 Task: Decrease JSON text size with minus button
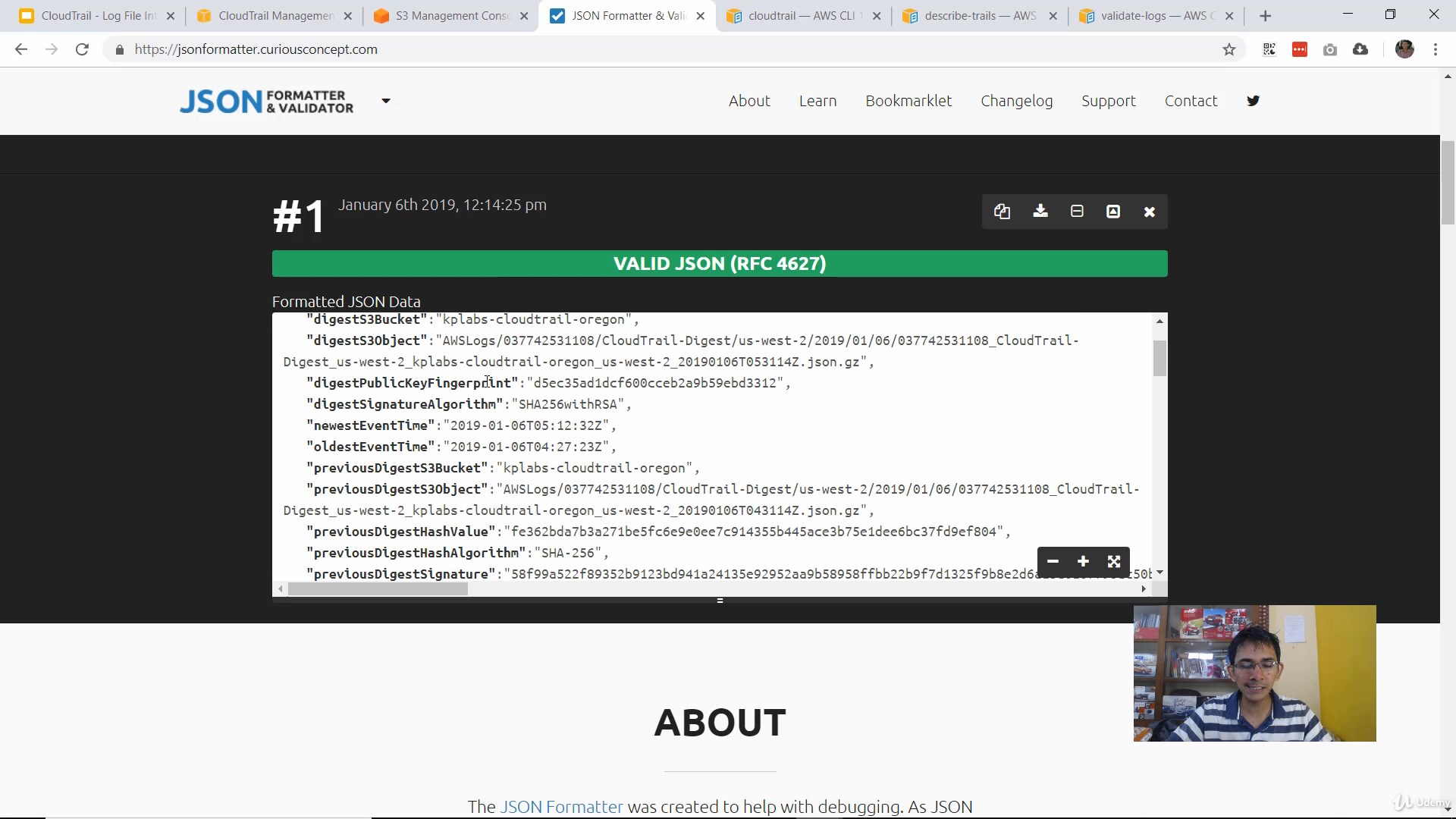1053,561
